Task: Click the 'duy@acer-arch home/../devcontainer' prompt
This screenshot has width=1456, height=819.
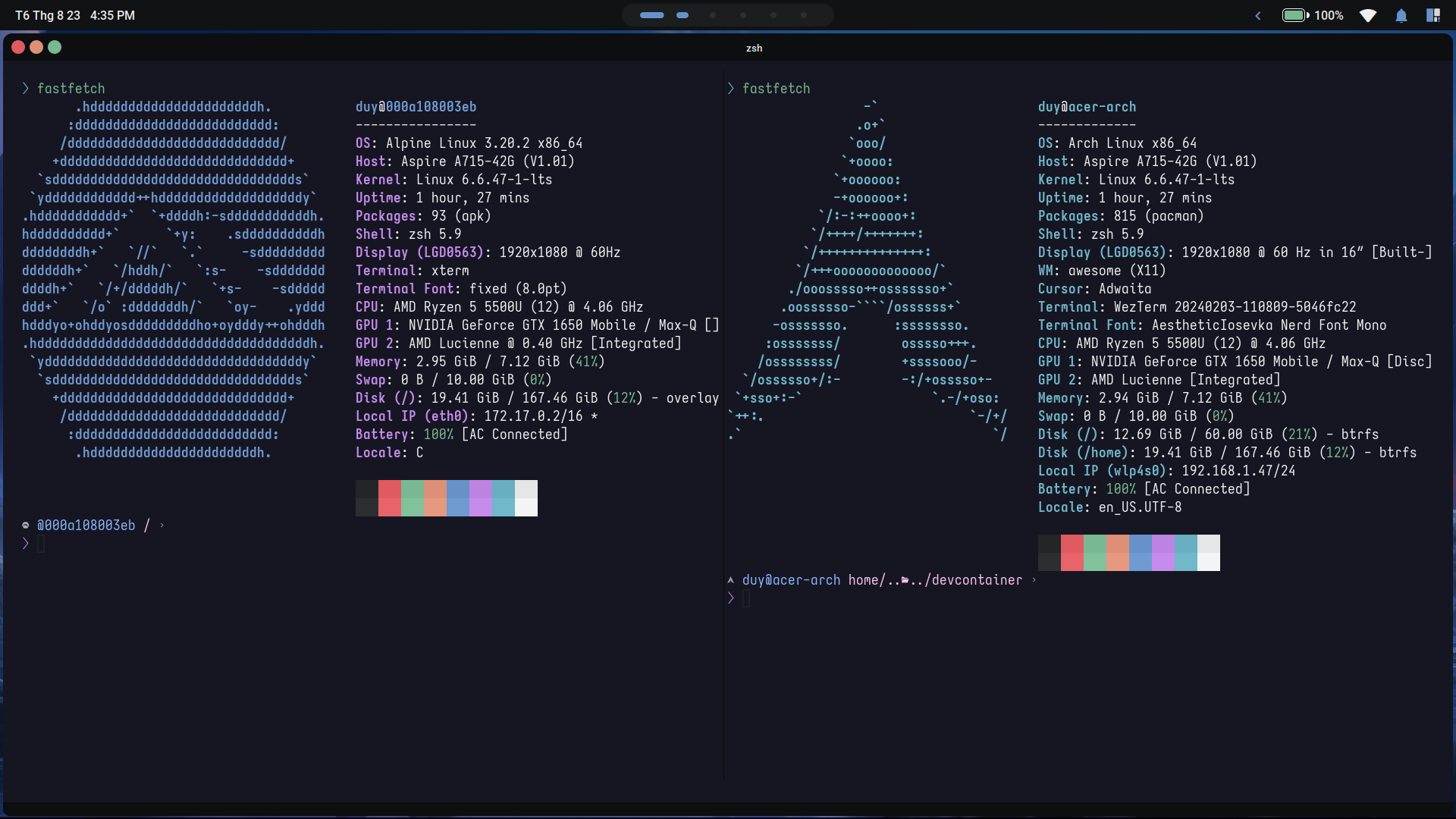Action: [x=883, y=580]
